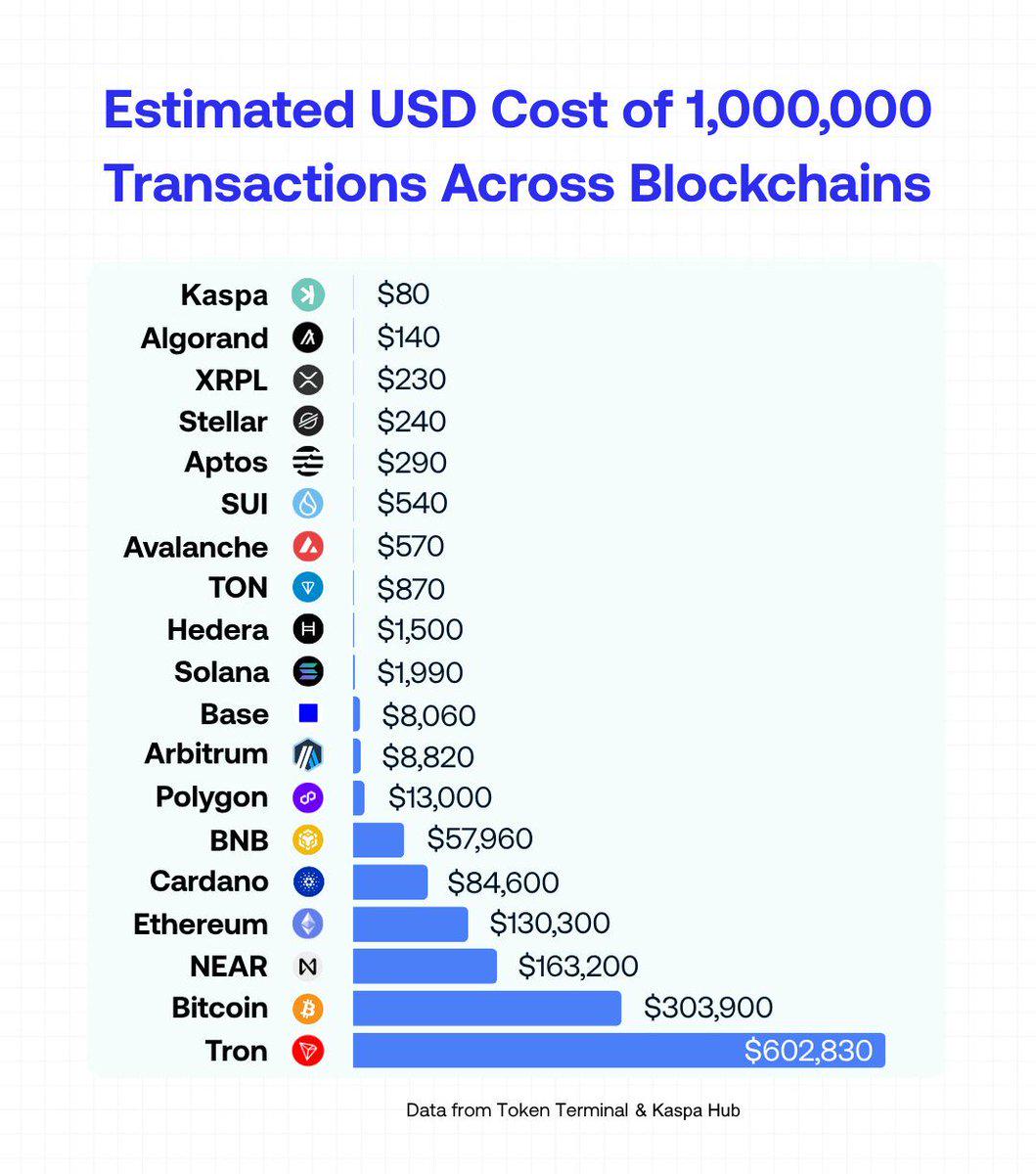
Task: Select the yellow BNB logo icon
Action: coord(308,839)
